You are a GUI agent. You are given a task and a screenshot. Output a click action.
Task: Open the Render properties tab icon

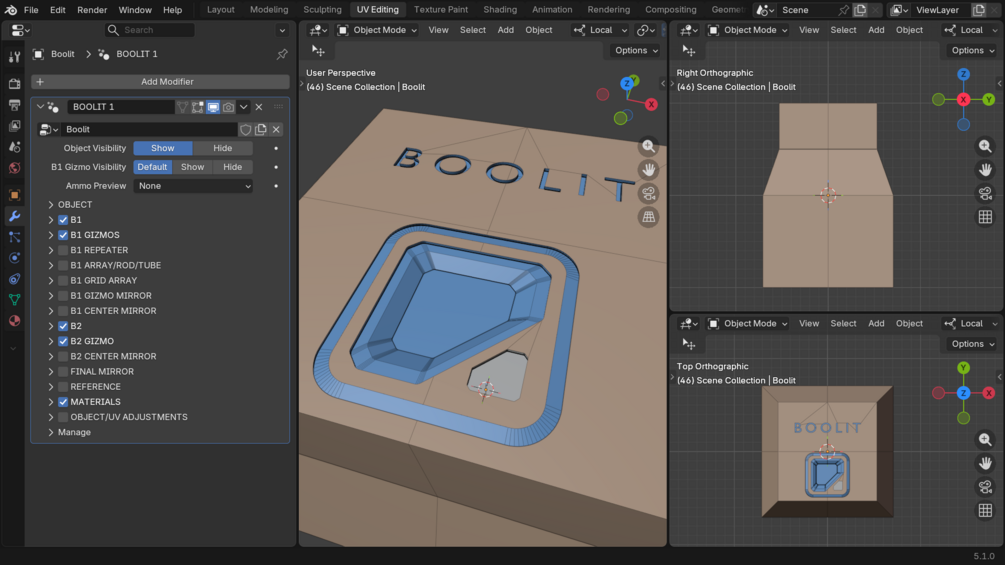(x=14, y=83)
